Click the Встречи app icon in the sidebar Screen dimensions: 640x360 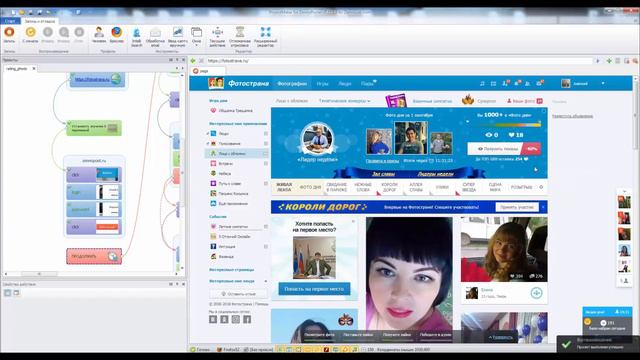click(213, 163)
